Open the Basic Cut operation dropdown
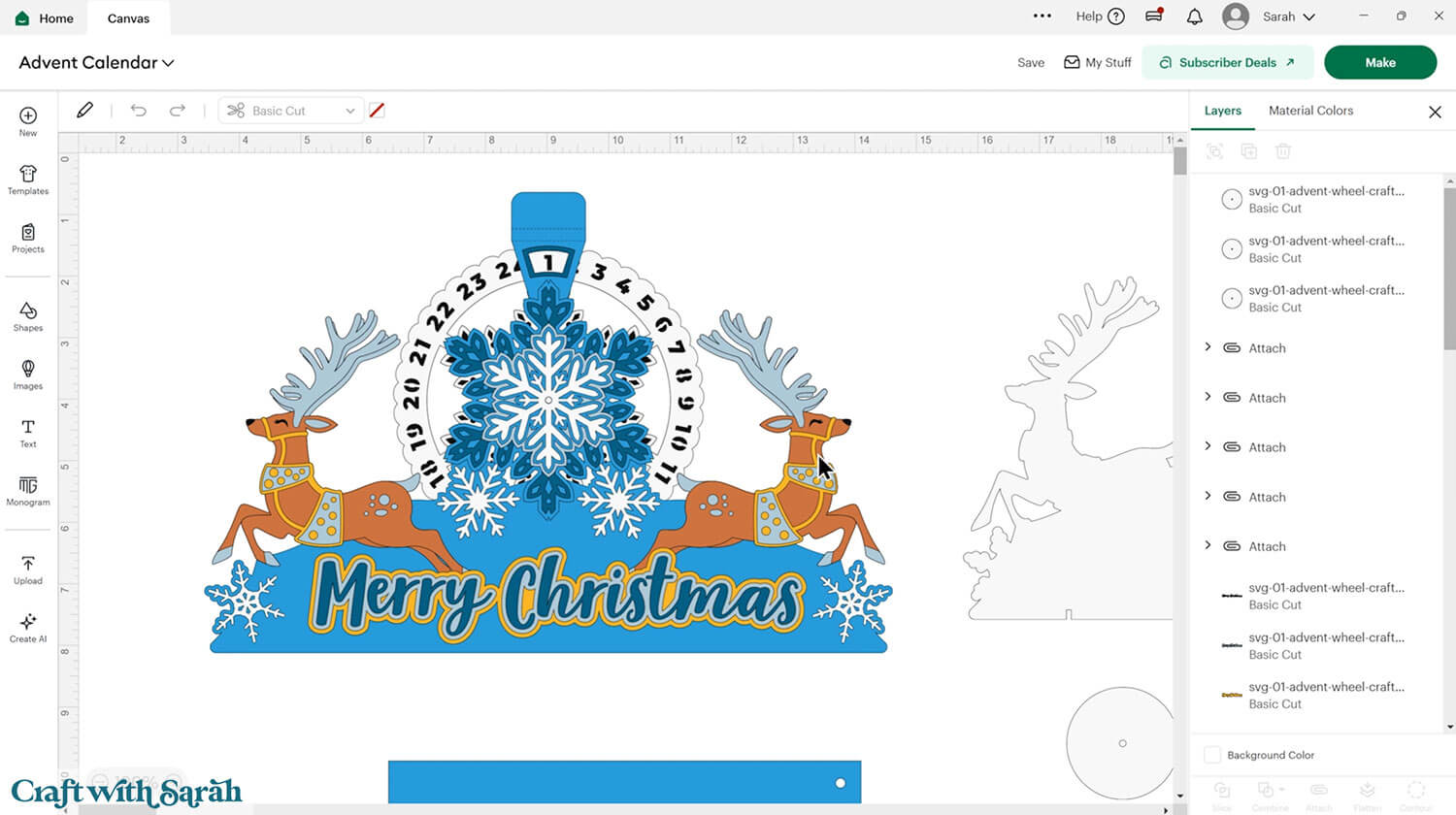 pyautogui.click(x=289, y=110)
